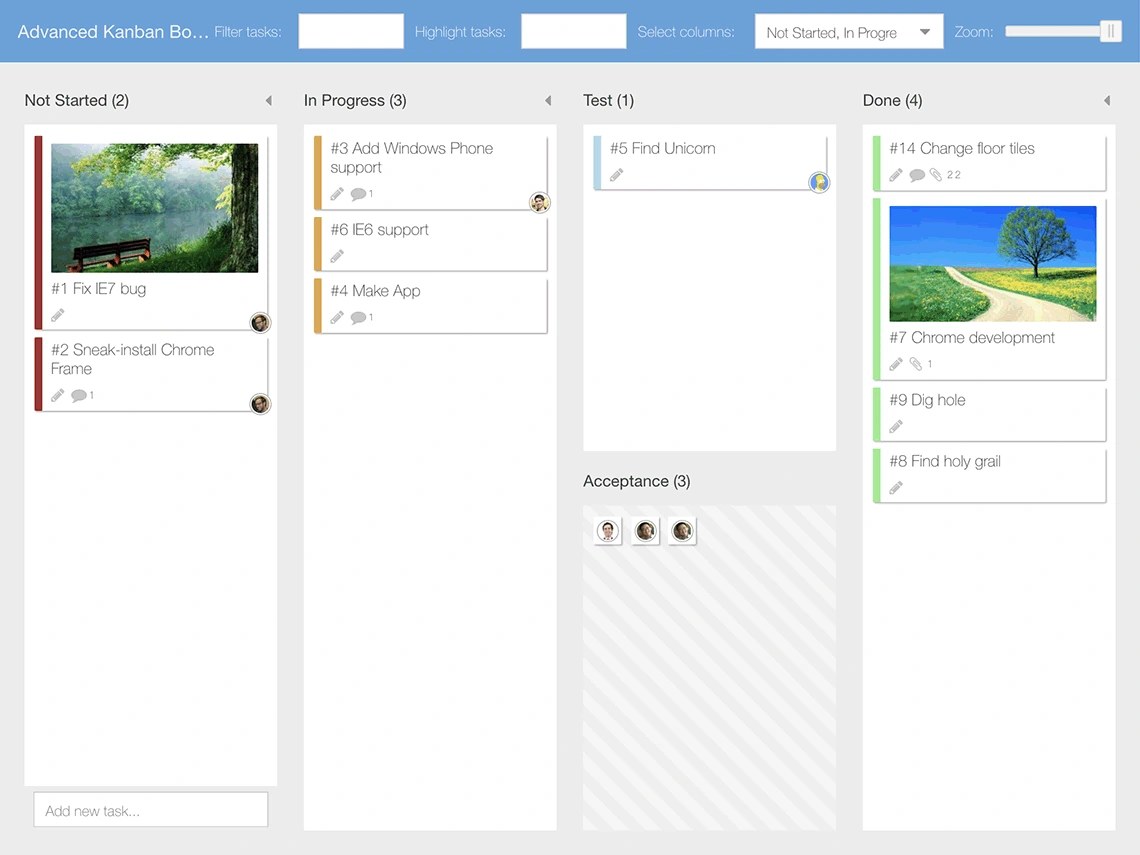Select card title #8 Find holy grail
Screen dimensions: 1140x855
coord(944,462)
